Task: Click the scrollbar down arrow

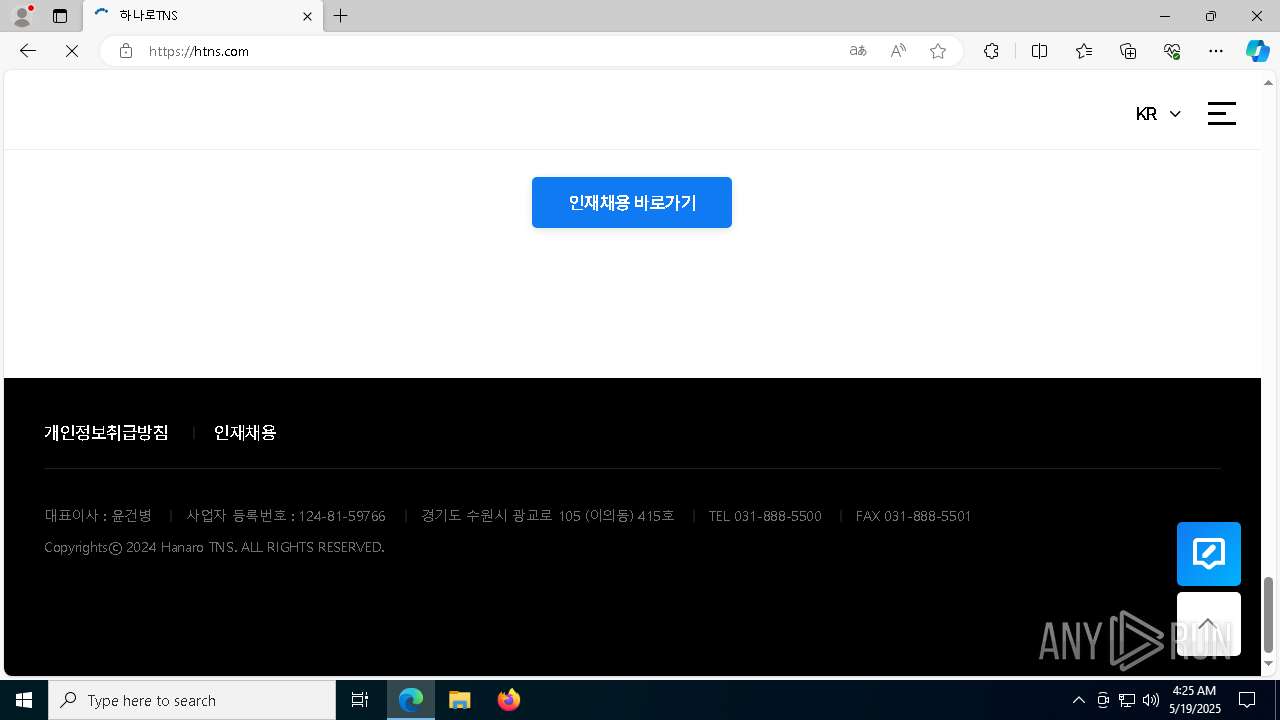Action: point(1269,664)
